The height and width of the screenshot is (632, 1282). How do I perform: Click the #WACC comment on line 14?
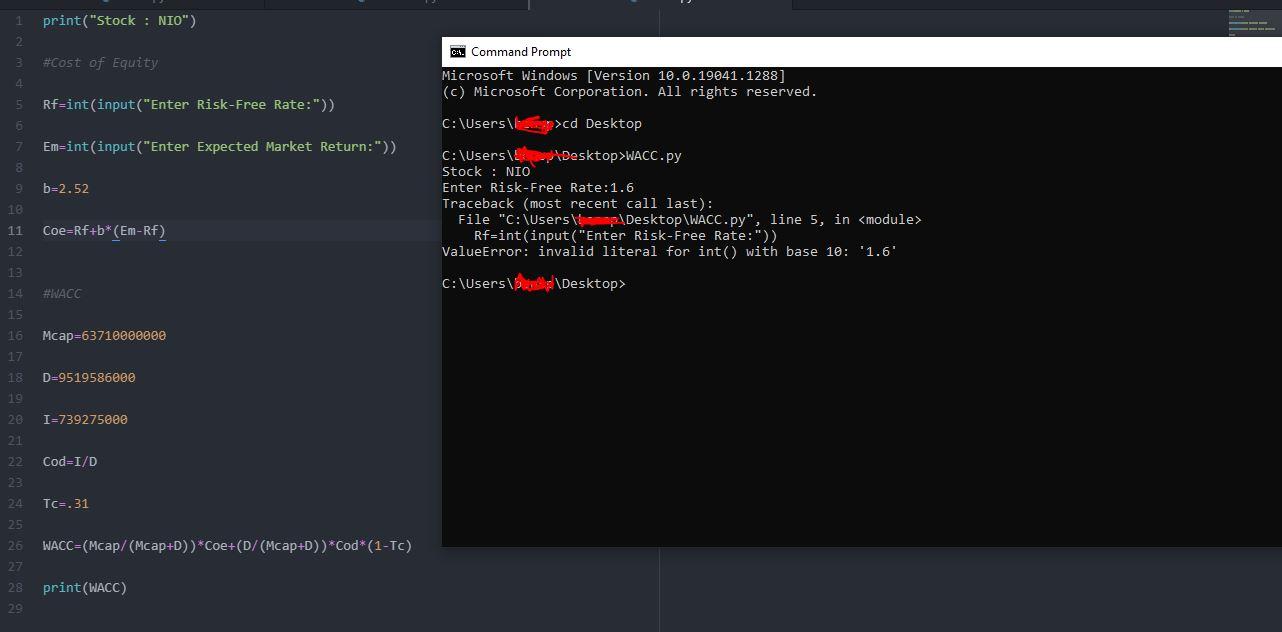[x=62, y=293]
